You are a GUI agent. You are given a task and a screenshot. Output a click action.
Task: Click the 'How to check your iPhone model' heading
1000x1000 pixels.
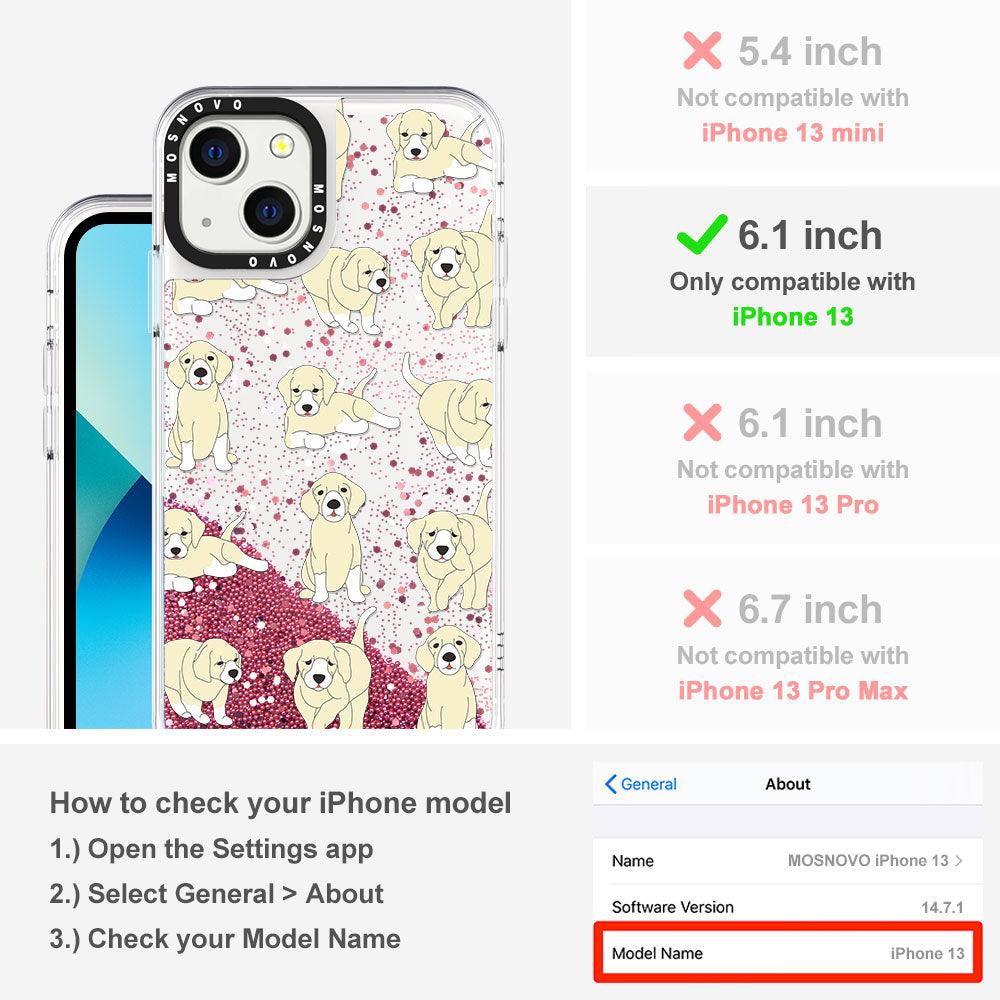(281, 803)
